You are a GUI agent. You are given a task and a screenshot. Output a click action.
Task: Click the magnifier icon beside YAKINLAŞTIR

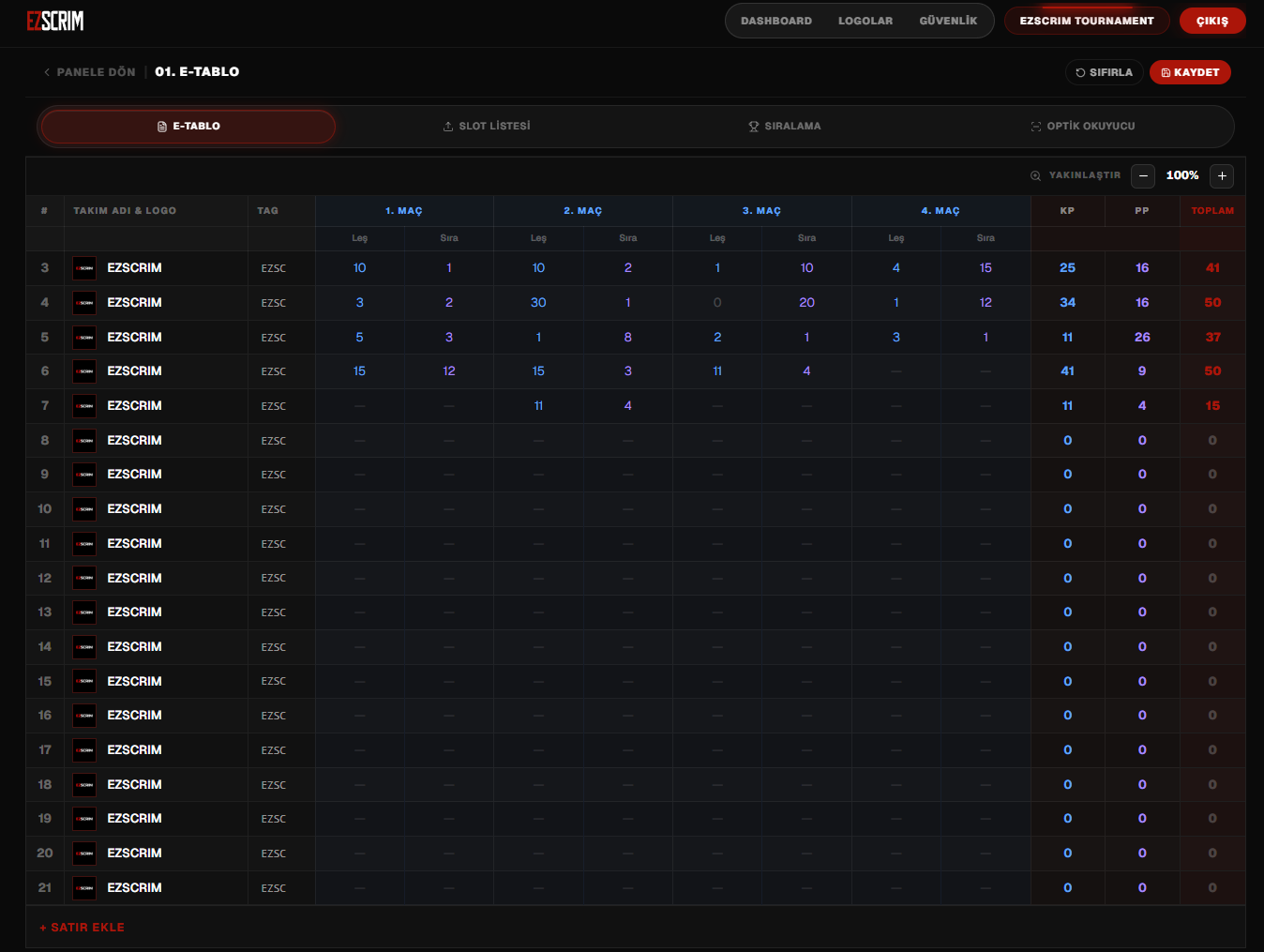(1035, 175)
